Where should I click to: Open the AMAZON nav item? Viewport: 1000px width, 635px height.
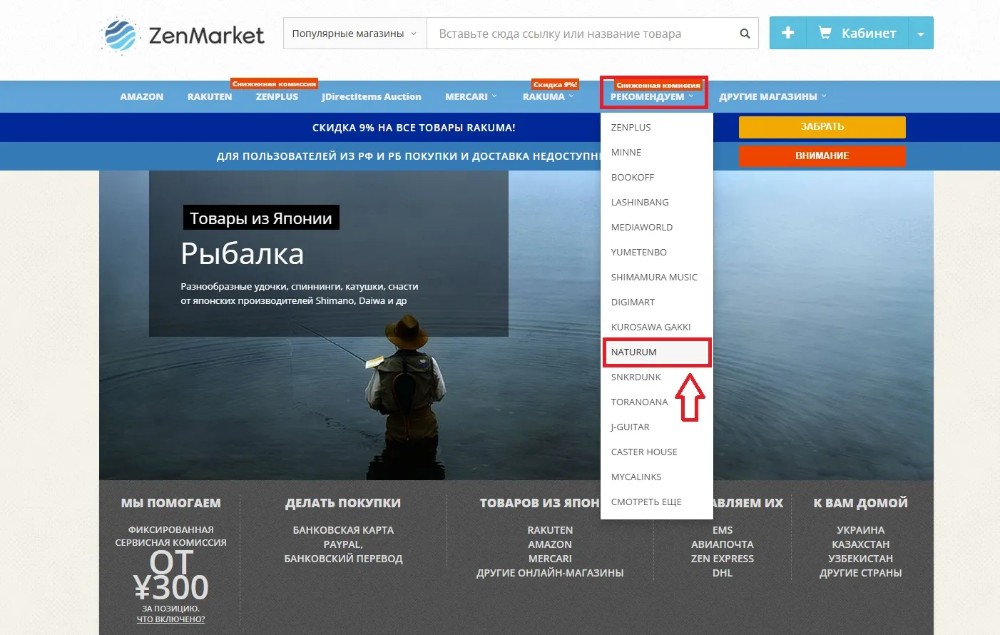pyautogui.click(x=142, y=97)
